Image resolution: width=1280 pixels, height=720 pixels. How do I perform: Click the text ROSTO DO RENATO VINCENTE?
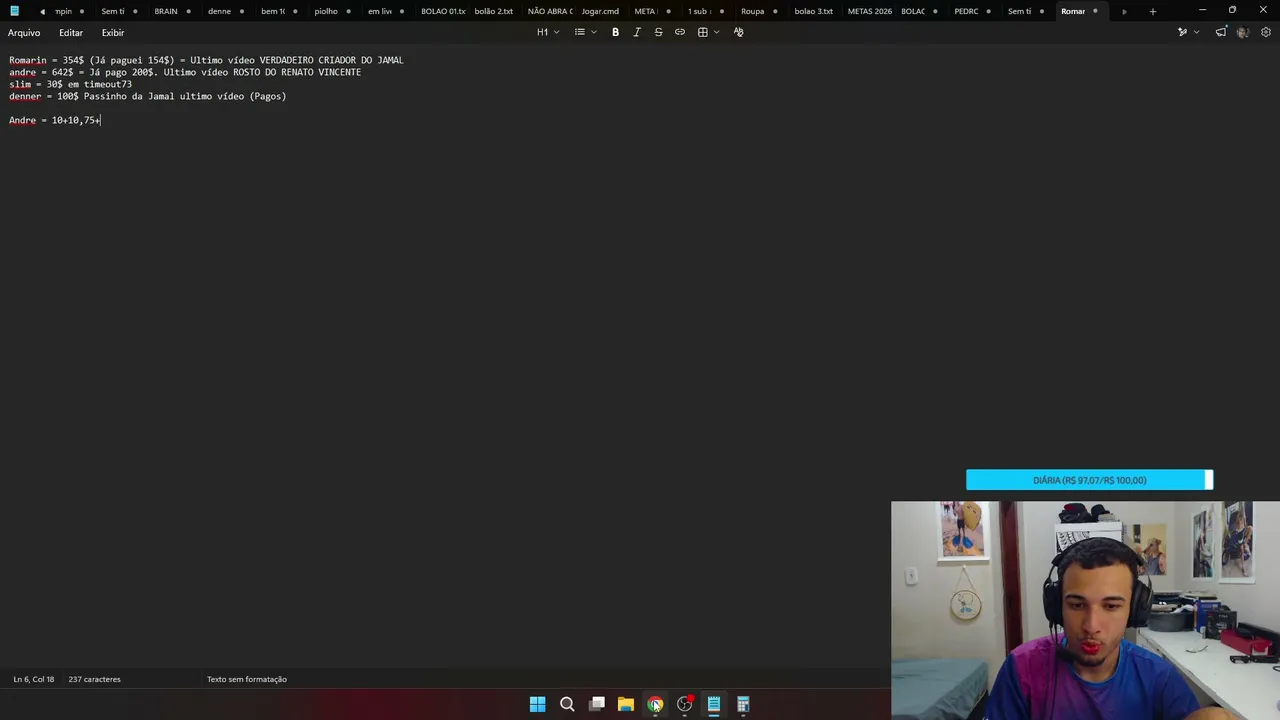click(297, 72)
